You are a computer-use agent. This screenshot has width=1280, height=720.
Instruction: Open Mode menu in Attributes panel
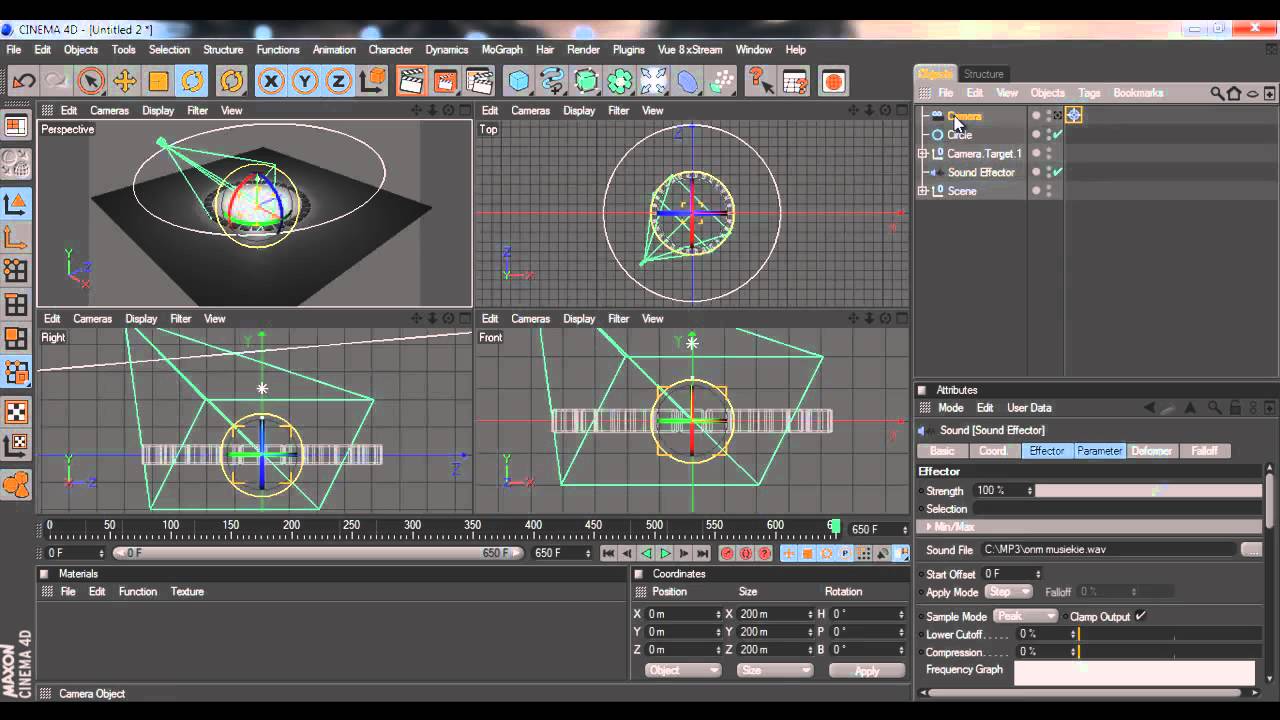951,408
